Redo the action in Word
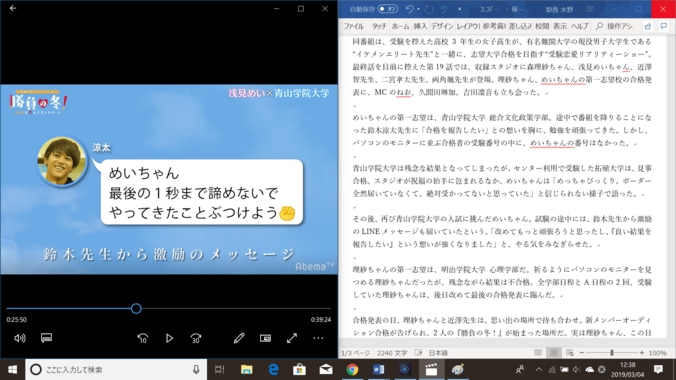 click(x=429, y=9)
